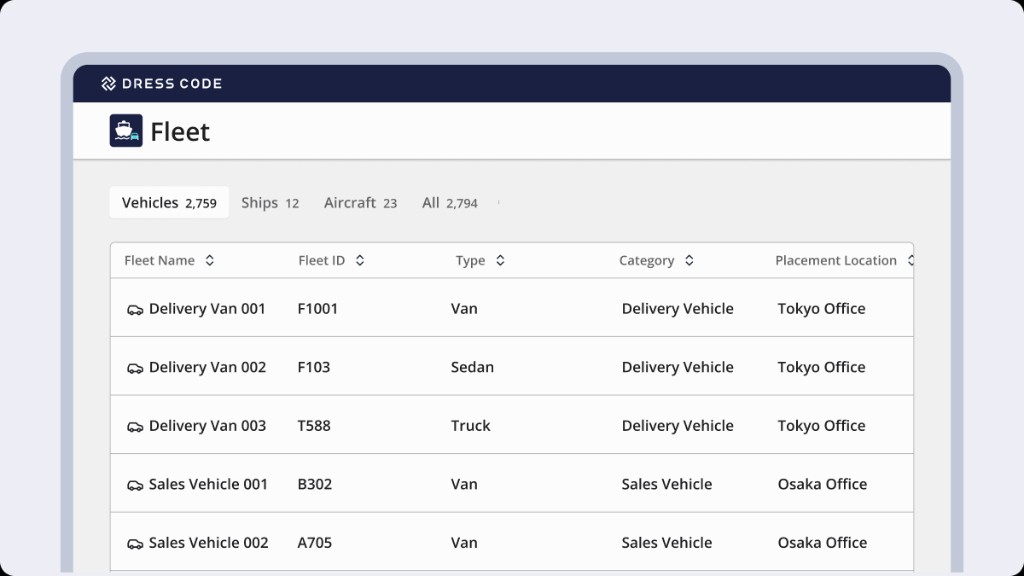Viewport: 1024px width, 576px height.
Task: View all 2,794 fleet items
Action: (x=450, y=202)
